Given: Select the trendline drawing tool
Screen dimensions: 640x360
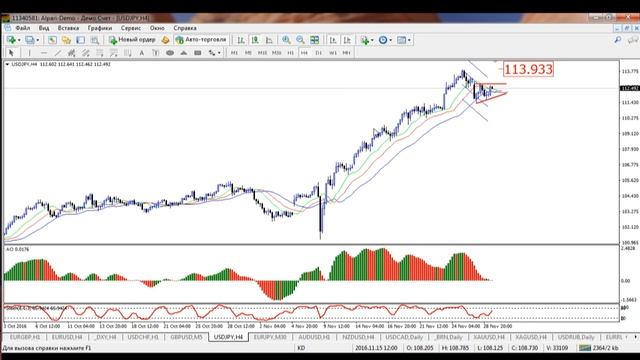Looking at the screenshot, I should pyautogui.click(x=58, y=53).
